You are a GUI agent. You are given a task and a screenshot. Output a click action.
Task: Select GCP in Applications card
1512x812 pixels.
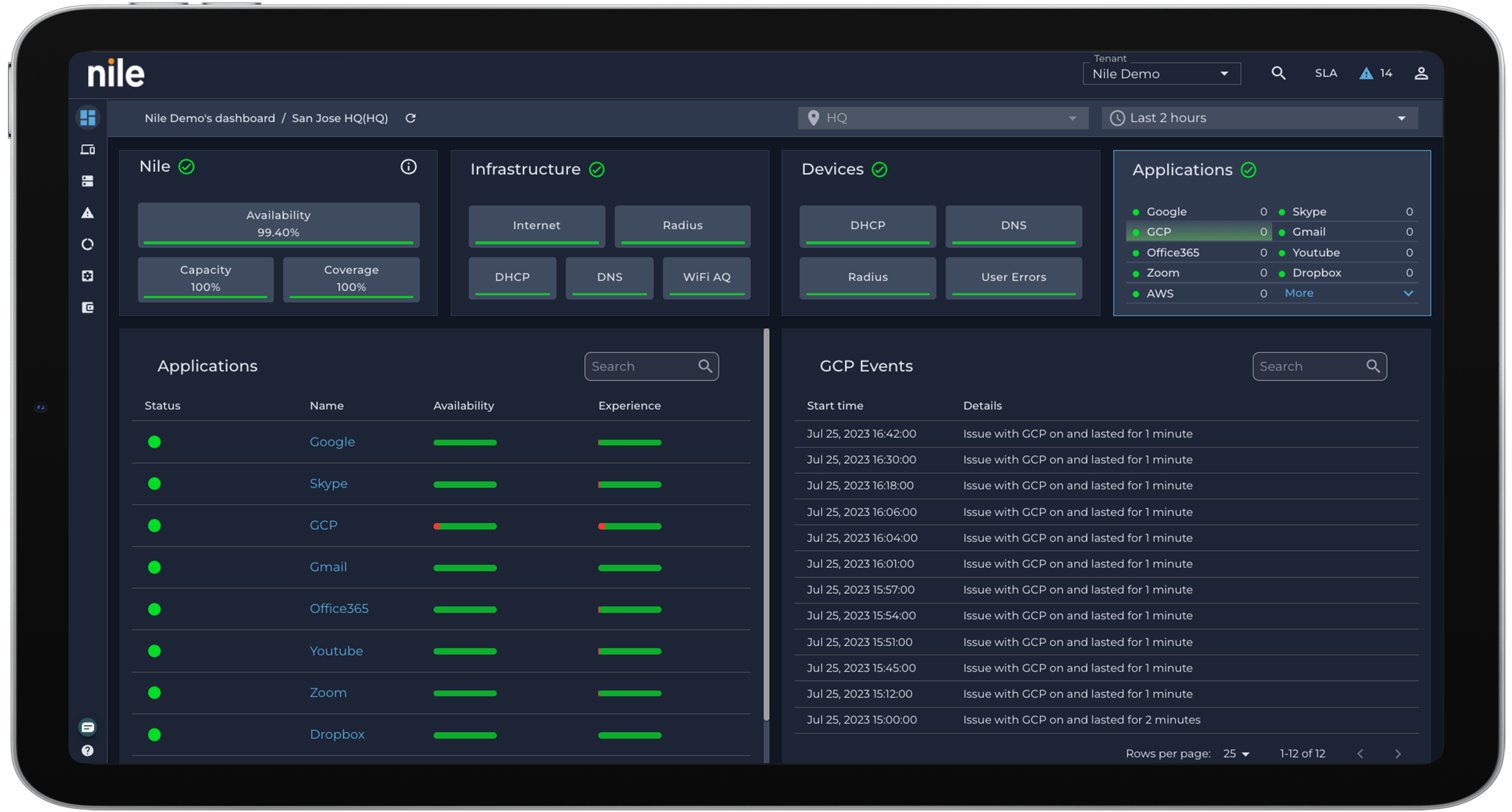point(1198,232)
